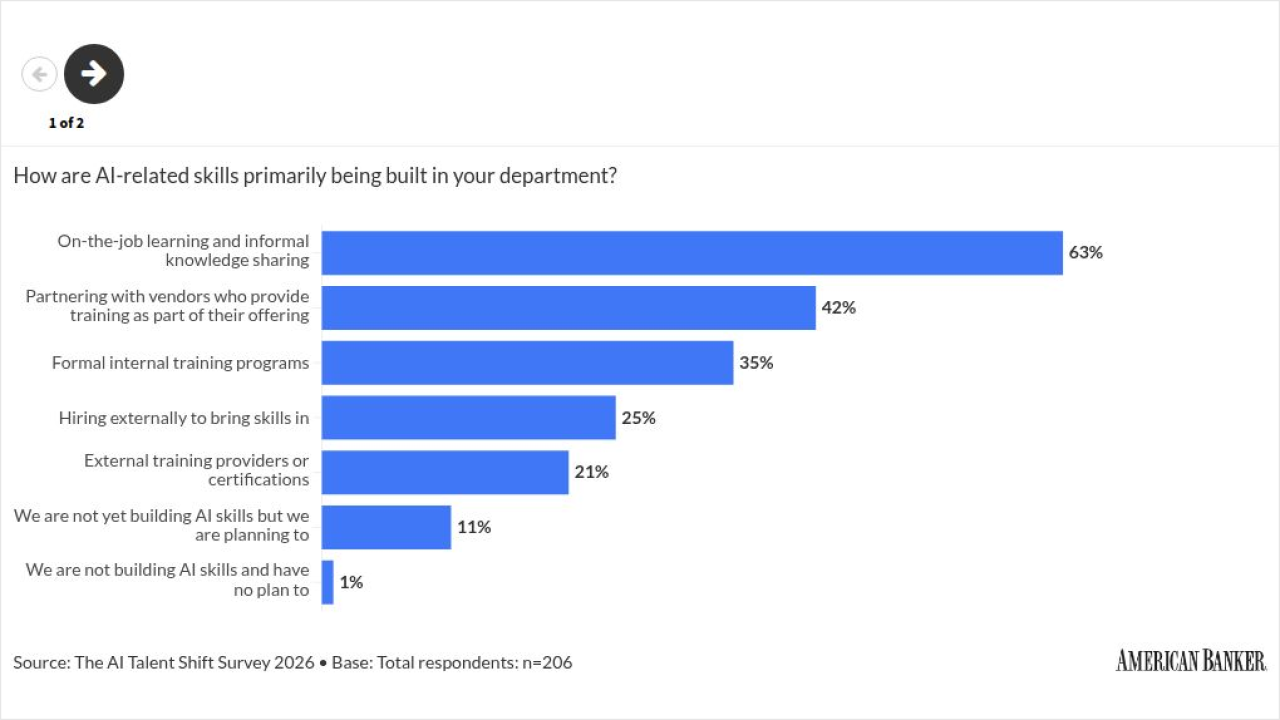Click the "Partnering with vendors" category label

coord(168,306)
